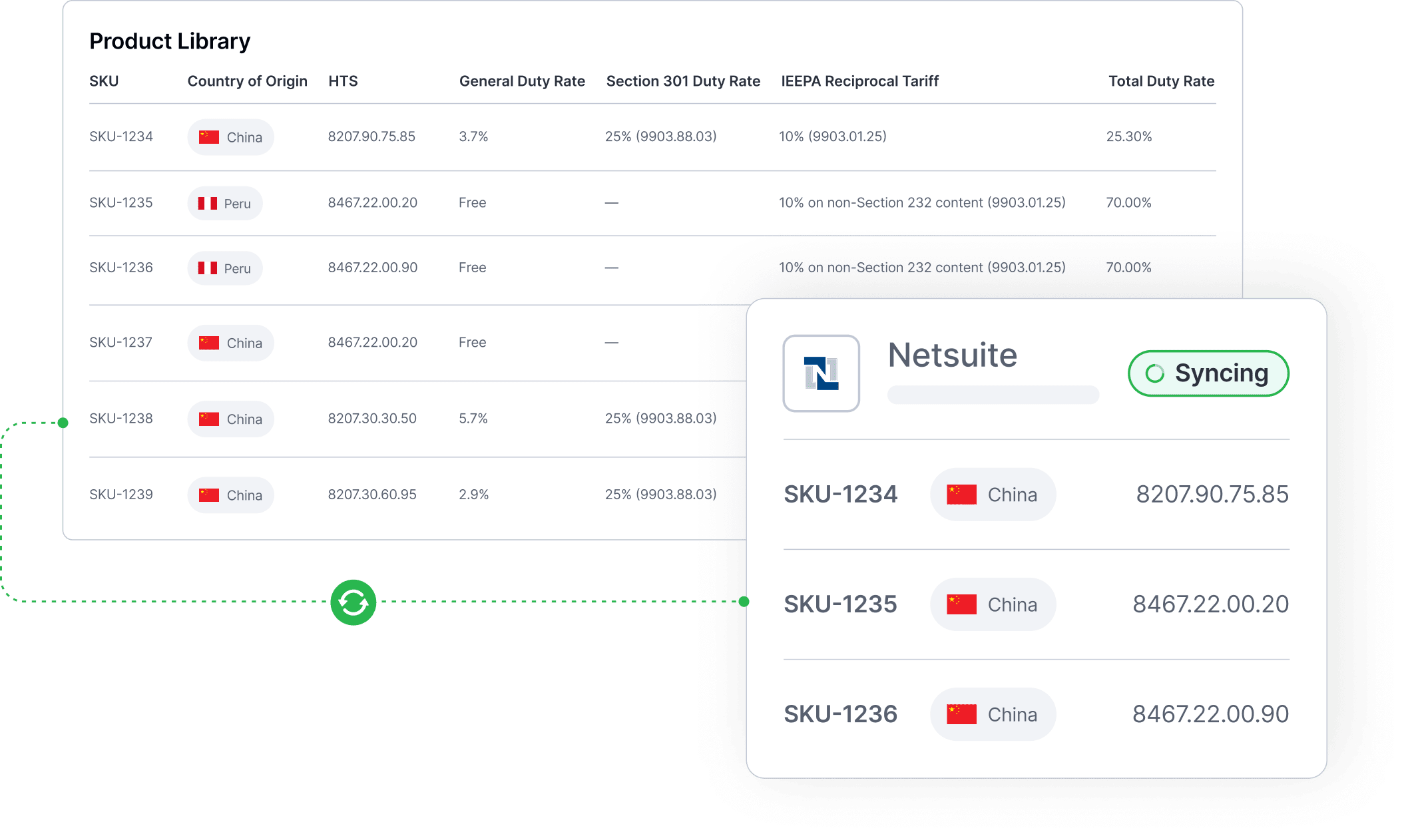Viewport: 1408px width, 840px height.
Task: Click the Peru flag chip for SKU-1235
Action: [225, 204]
